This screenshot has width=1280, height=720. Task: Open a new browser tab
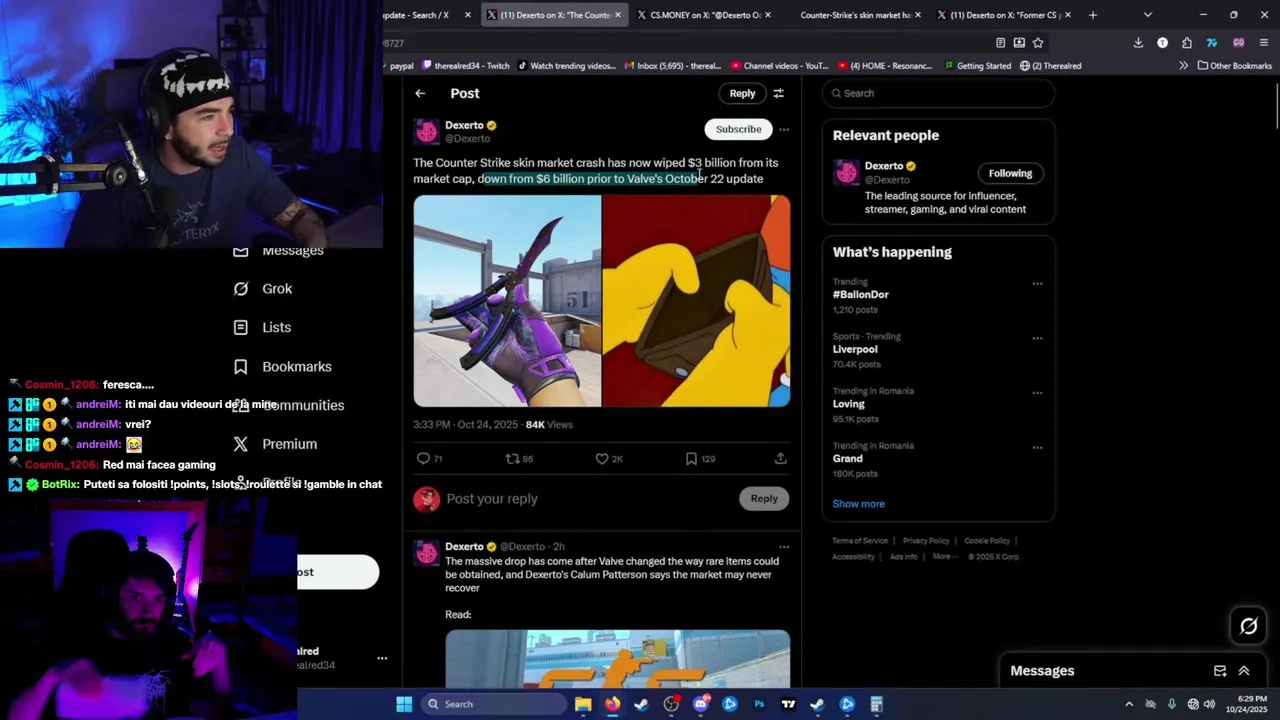(x=1092, y=15)
